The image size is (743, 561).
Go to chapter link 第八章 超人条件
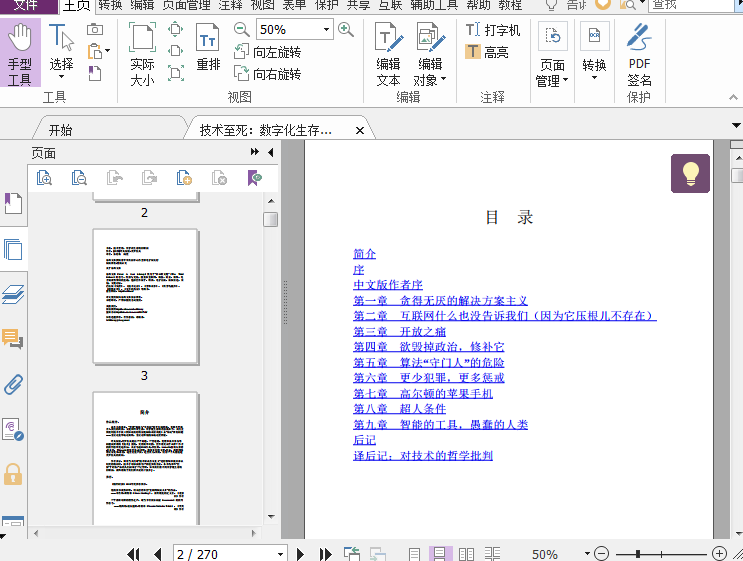pos(399,408)
